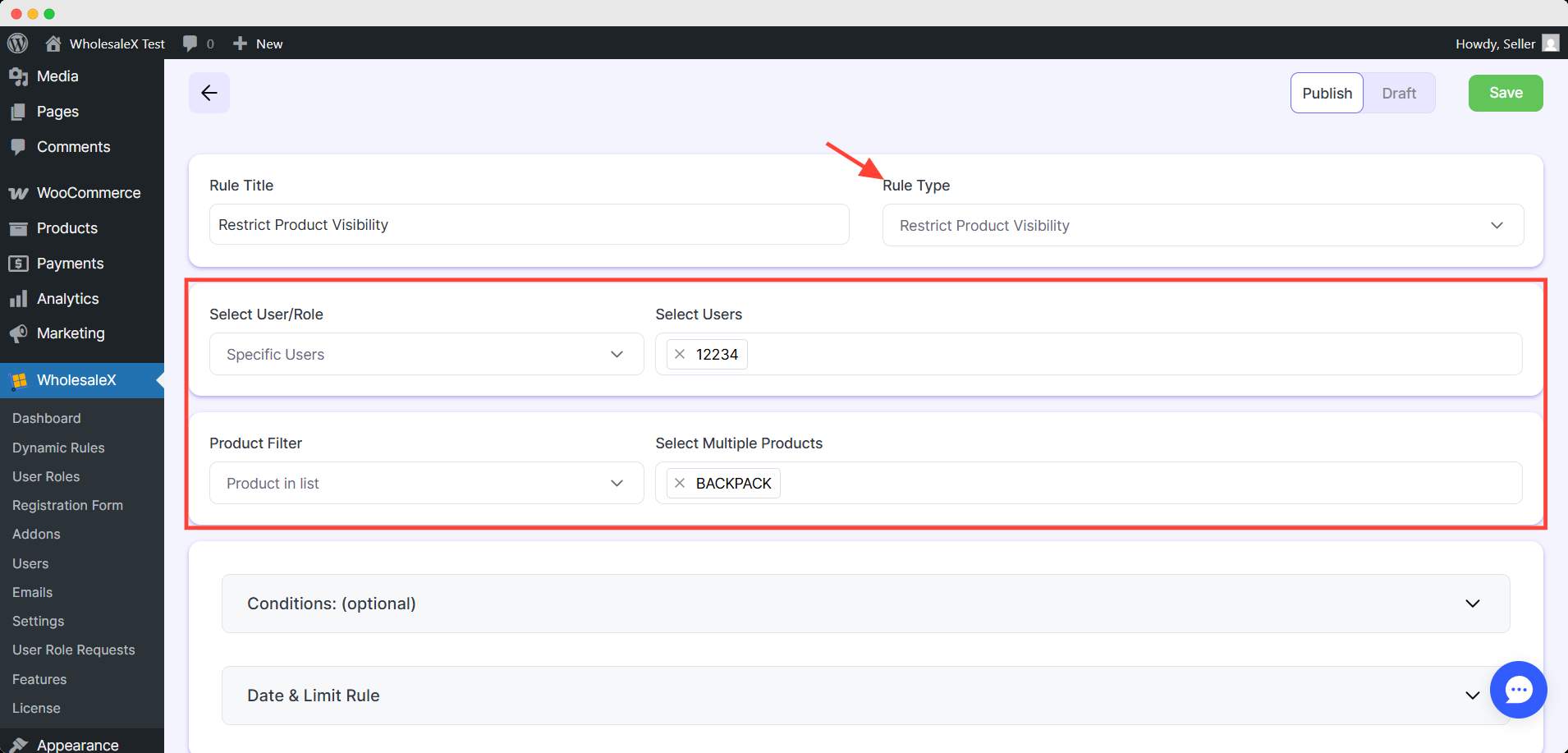Viewport: 1568px width, 753px height.
Task: Click the Appearance brush icon
Action: (x=18, y=744)
